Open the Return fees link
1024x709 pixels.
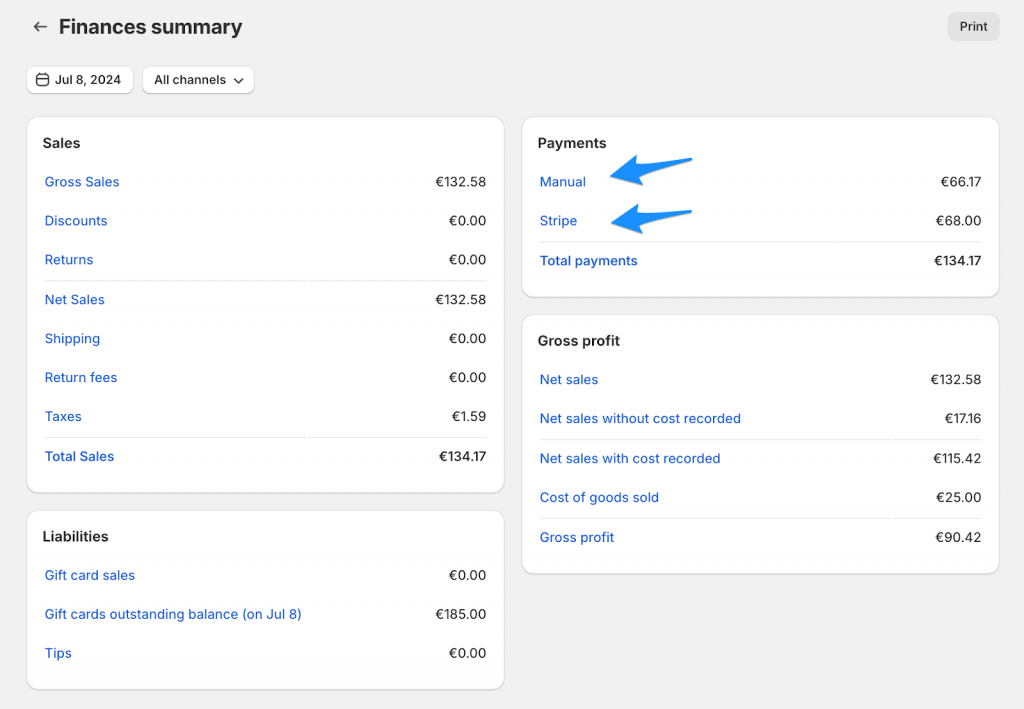(81, 378)
